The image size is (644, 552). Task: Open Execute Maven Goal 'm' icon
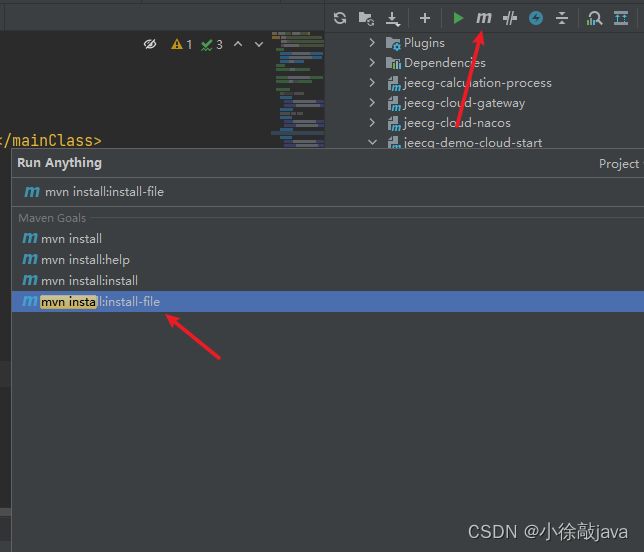484,18
